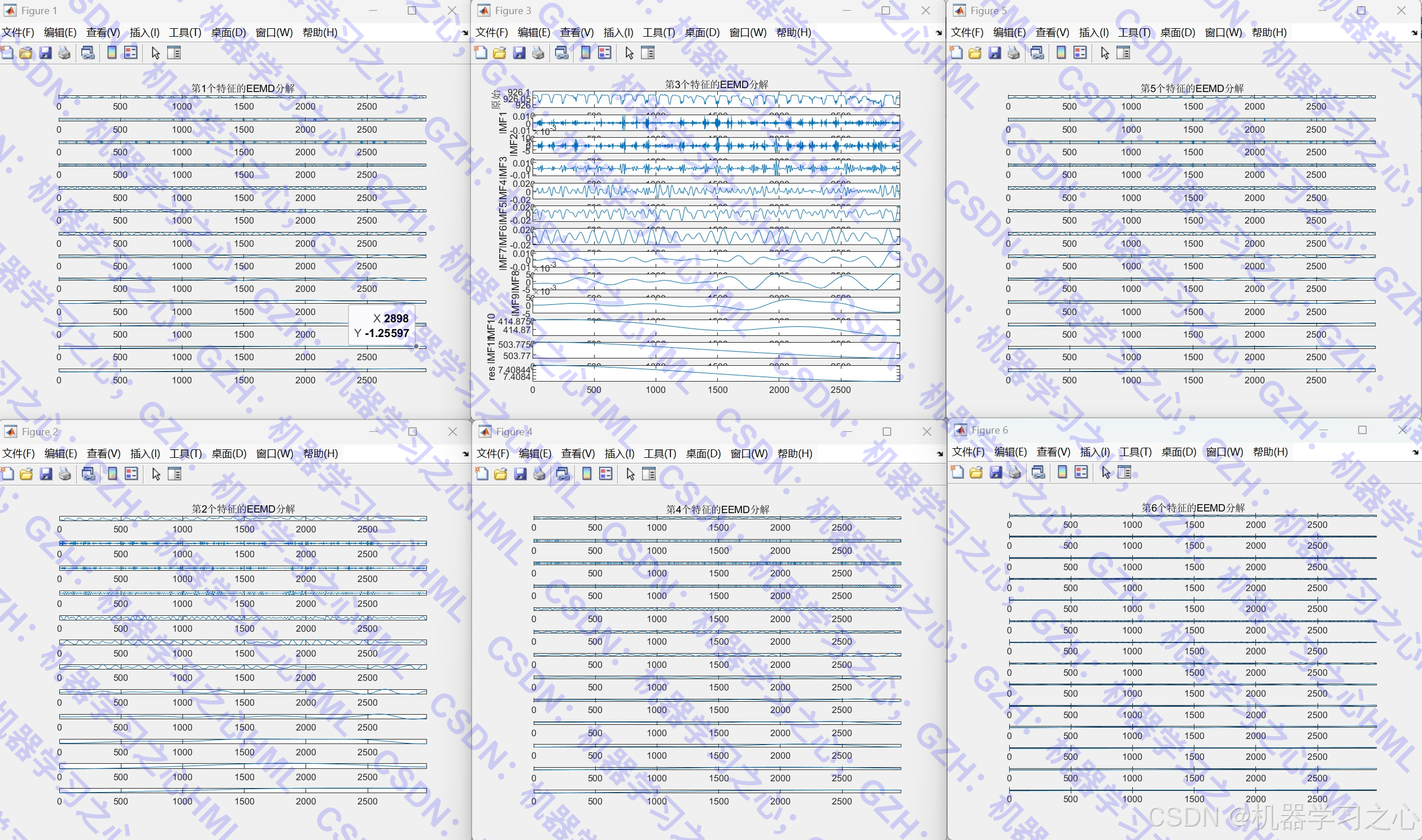The height and width of the screenshot is (840, 1422).
Task: Expand the 工具(T) menu in Figure 2
Action: click(x=186, y=454)
